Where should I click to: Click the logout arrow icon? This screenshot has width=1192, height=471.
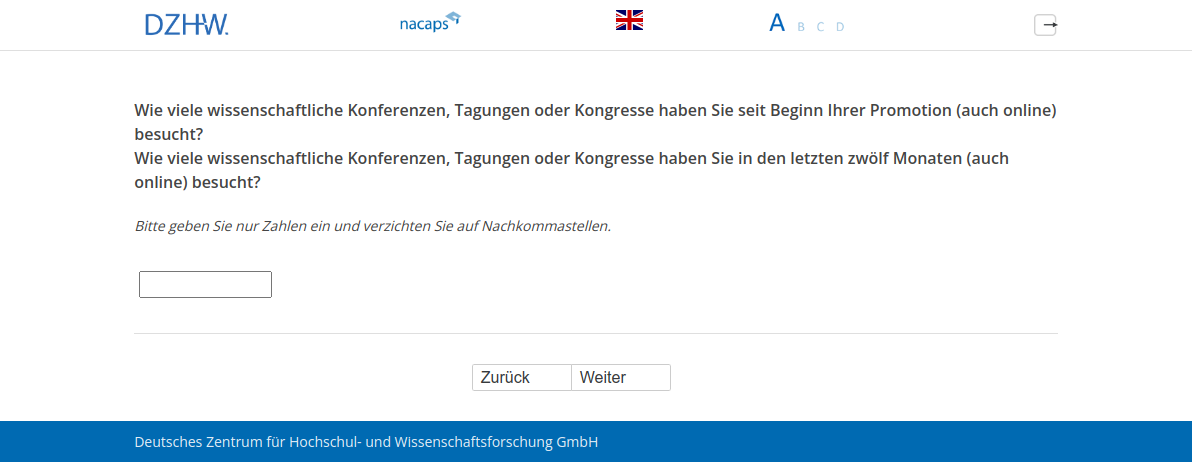pyautogui.click(x=1045, y=25)
